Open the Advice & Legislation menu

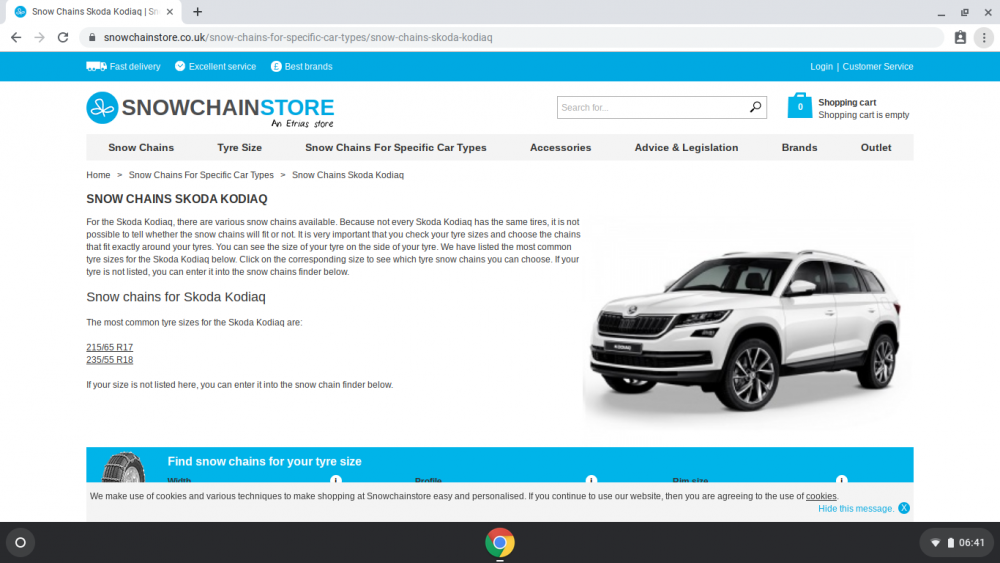coord(686,147)
